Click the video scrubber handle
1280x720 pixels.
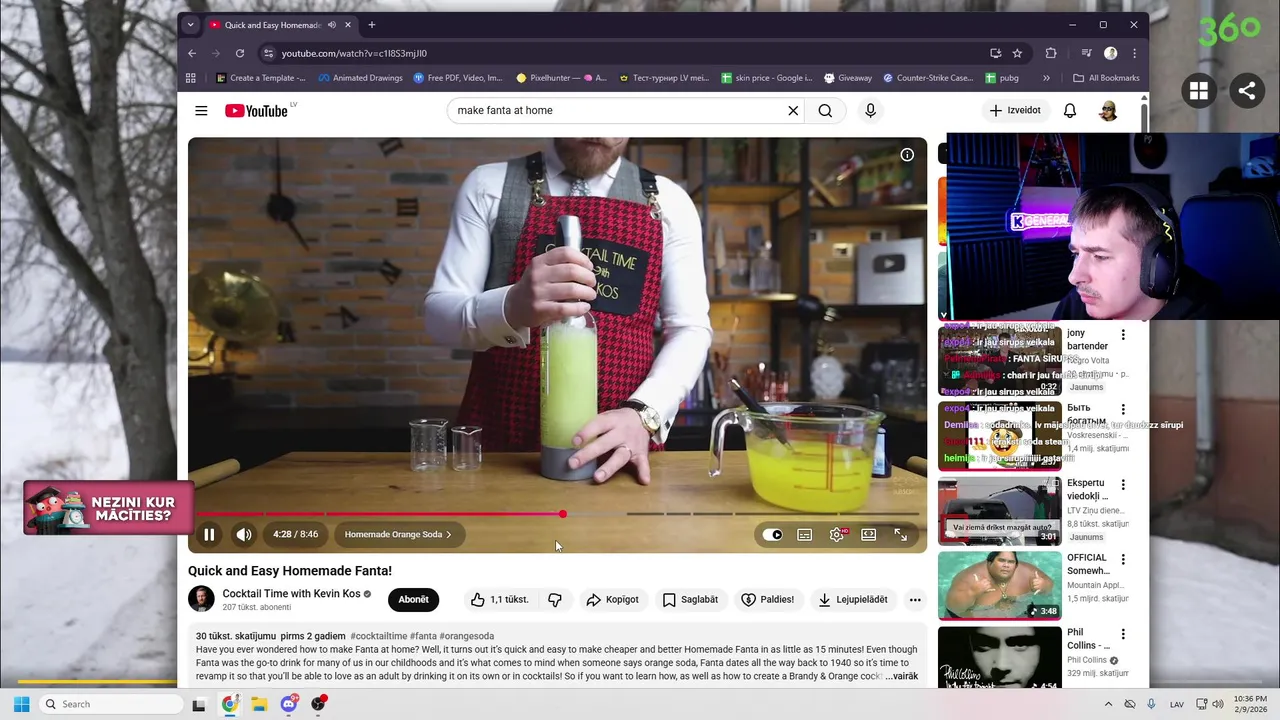(563, 514)
